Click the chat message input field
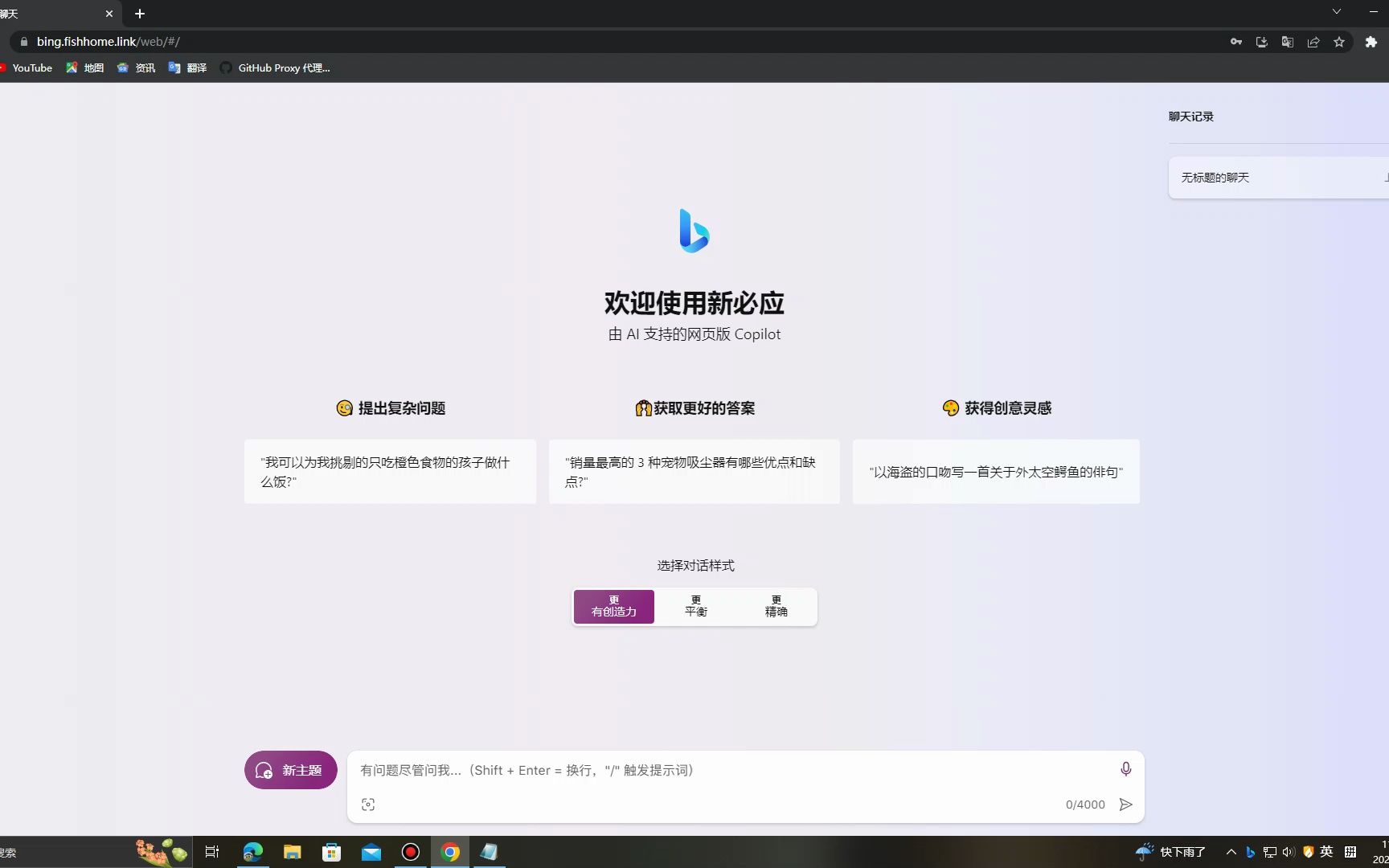The image size is (1389, 868). (731, 770)
